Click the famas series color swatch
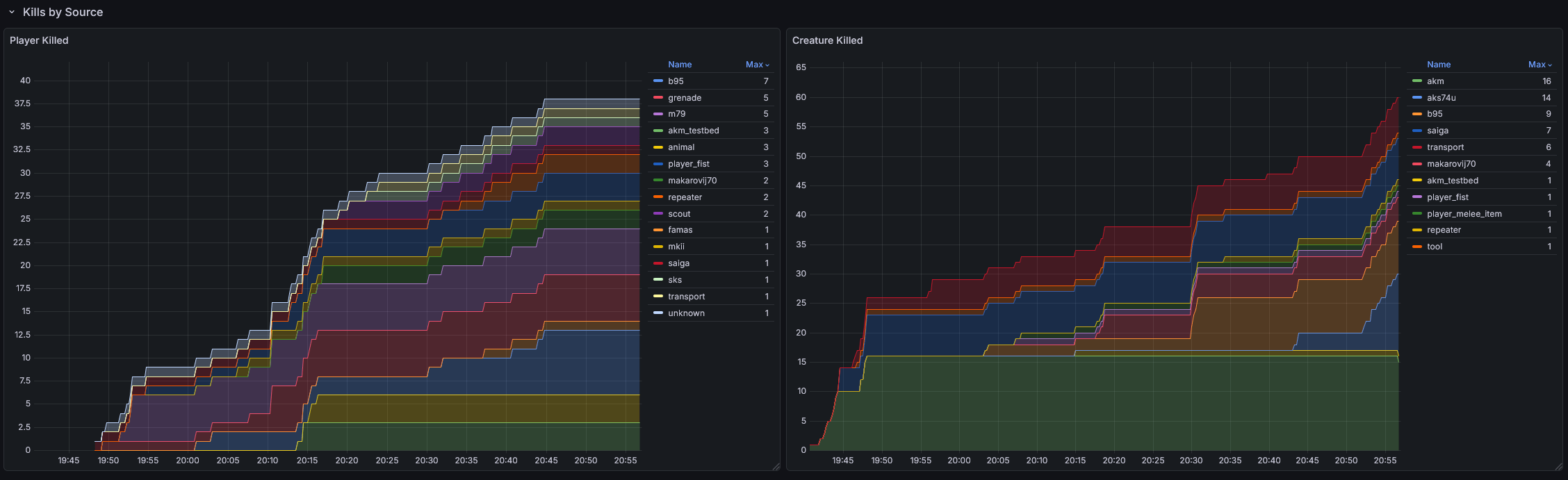This screenshot has width=1568, height=480. tap(658, 230)
